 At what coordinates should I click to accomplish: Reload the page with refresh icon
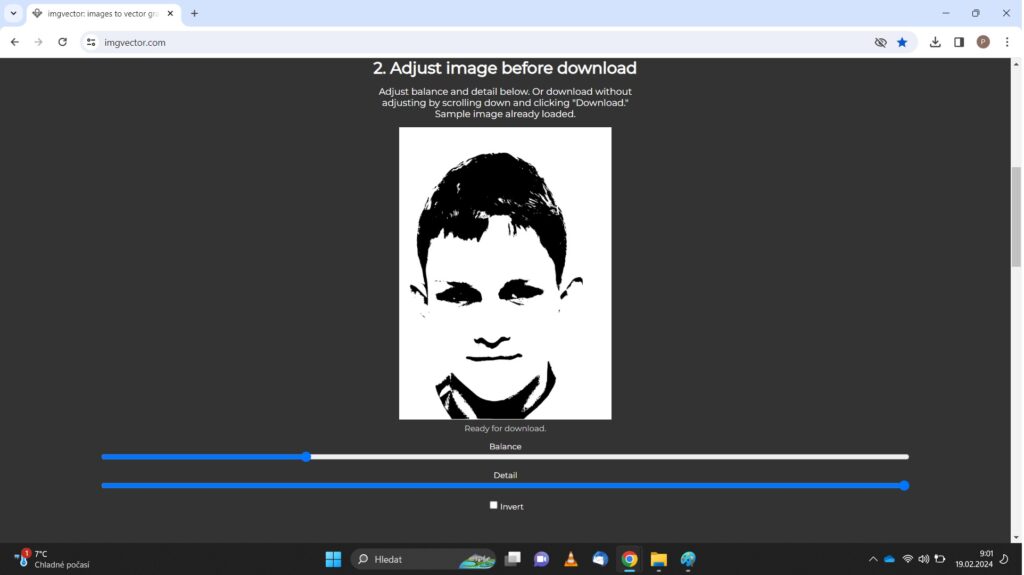coord(62,42)
